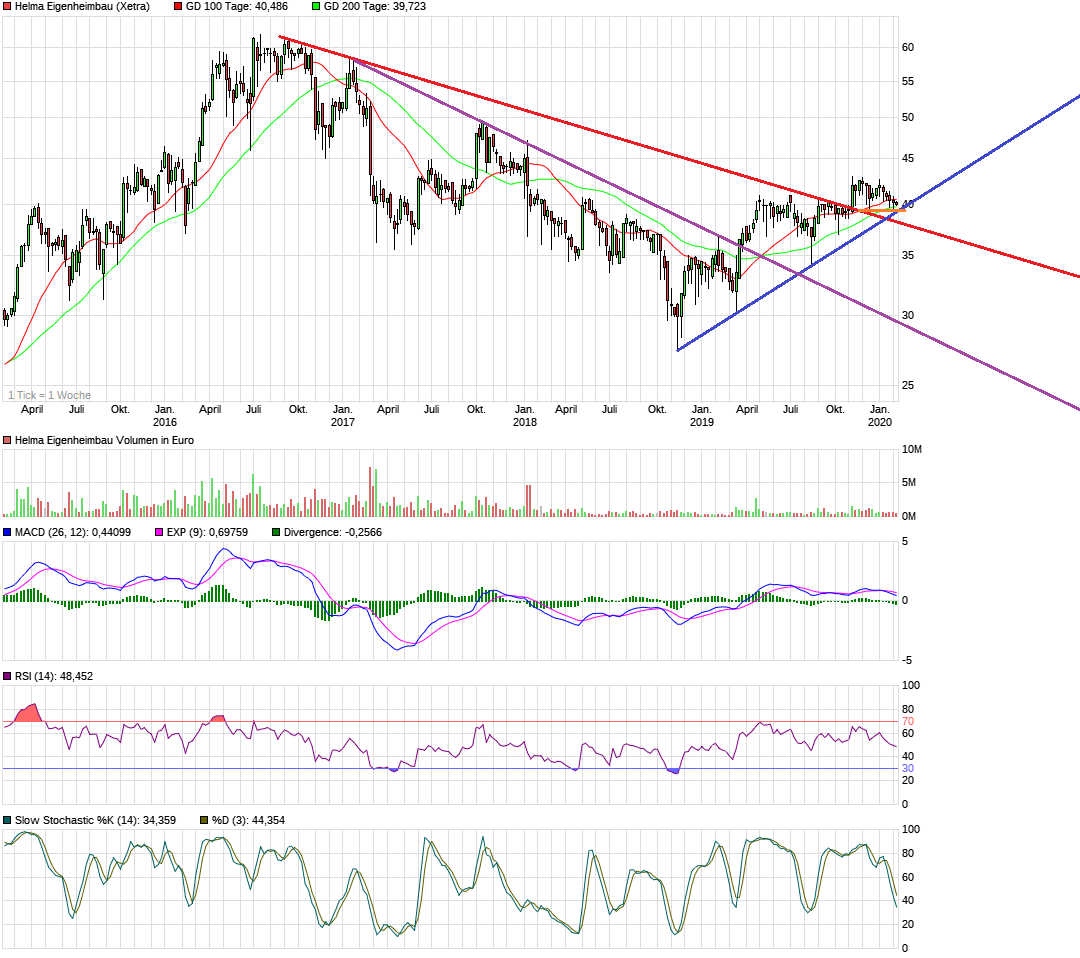1080x958 pixels.
Task: Click the price axis value 60
Action: tap(908, 48)
